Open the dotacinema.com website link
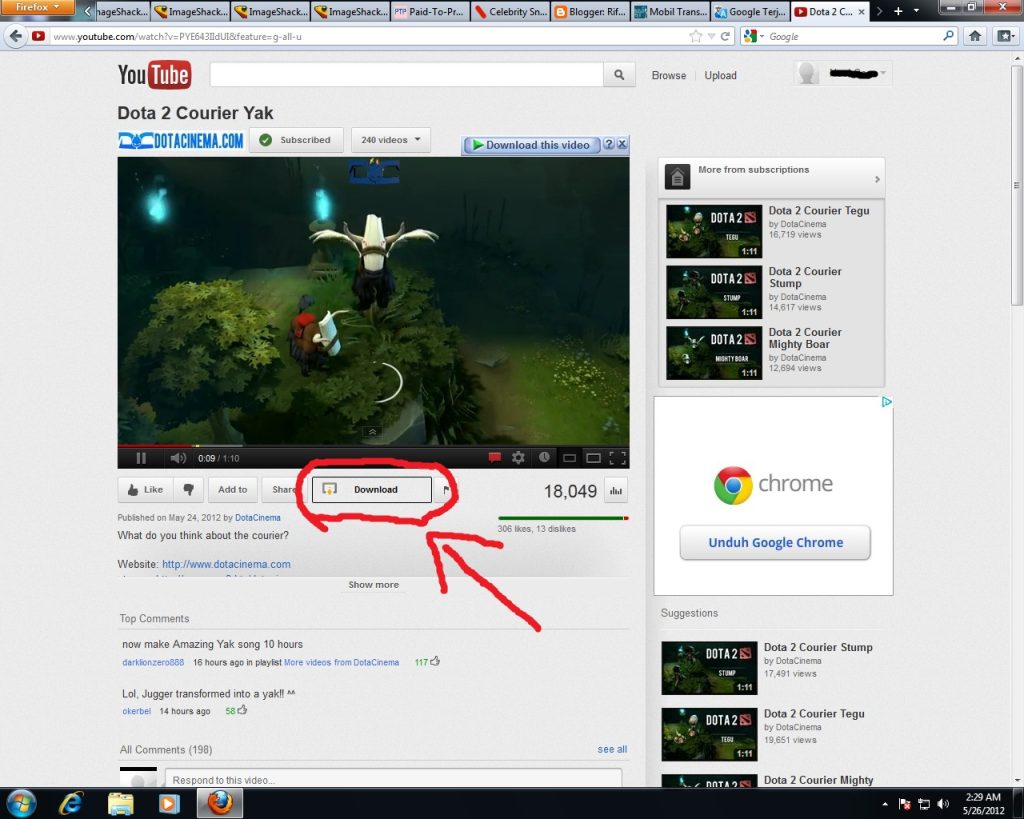1024x819 pixels. 226,564
